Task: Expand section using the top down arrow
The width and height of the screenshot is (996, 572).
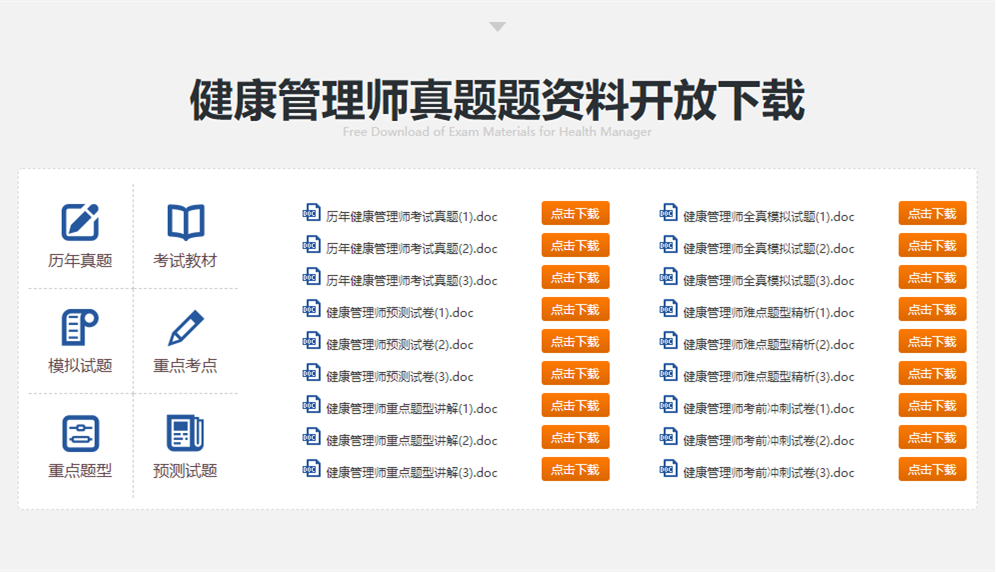Action: (x=497, y=27)
